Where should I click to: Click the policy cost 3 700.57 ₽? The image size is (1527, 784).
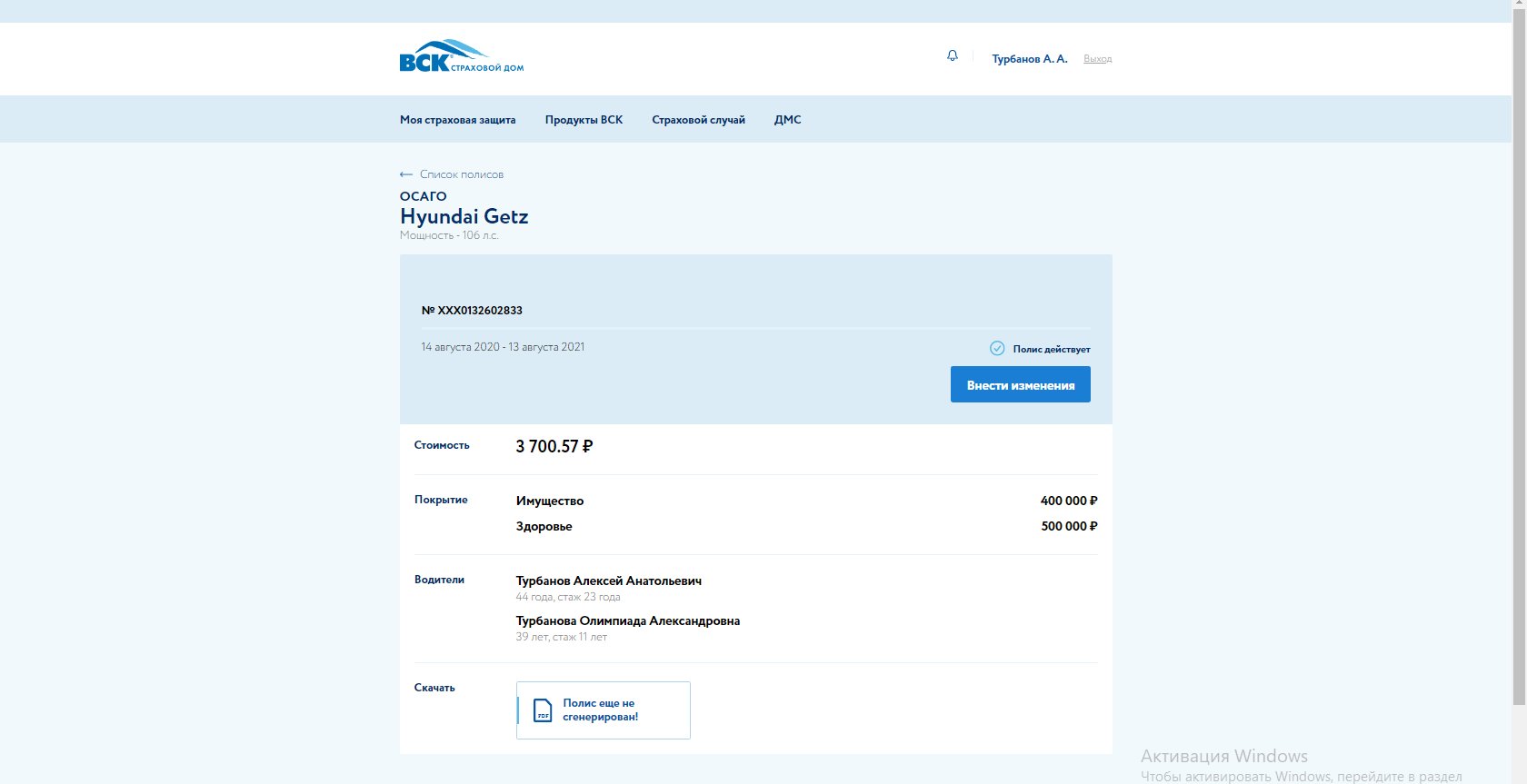pyautogui.click(x=554, y=447)
